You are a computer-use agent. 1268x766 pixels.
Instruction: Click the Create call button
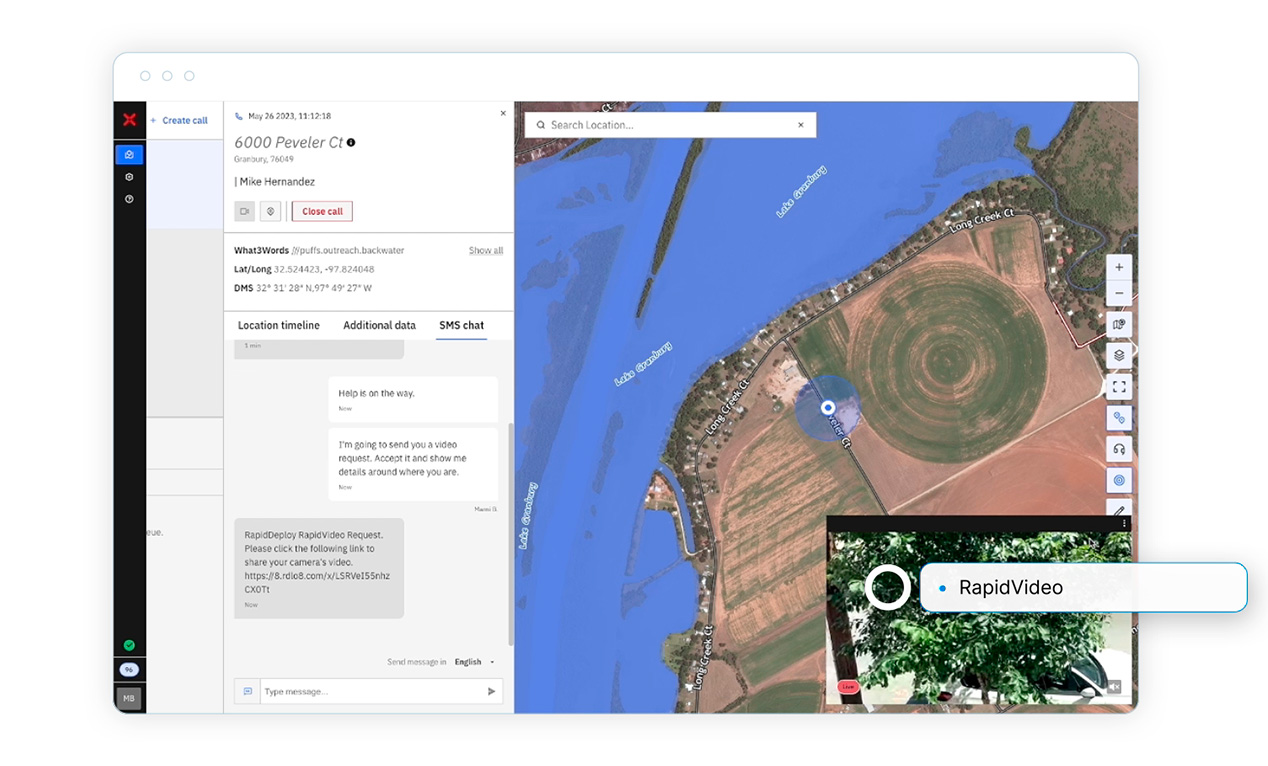coord(179,120)
